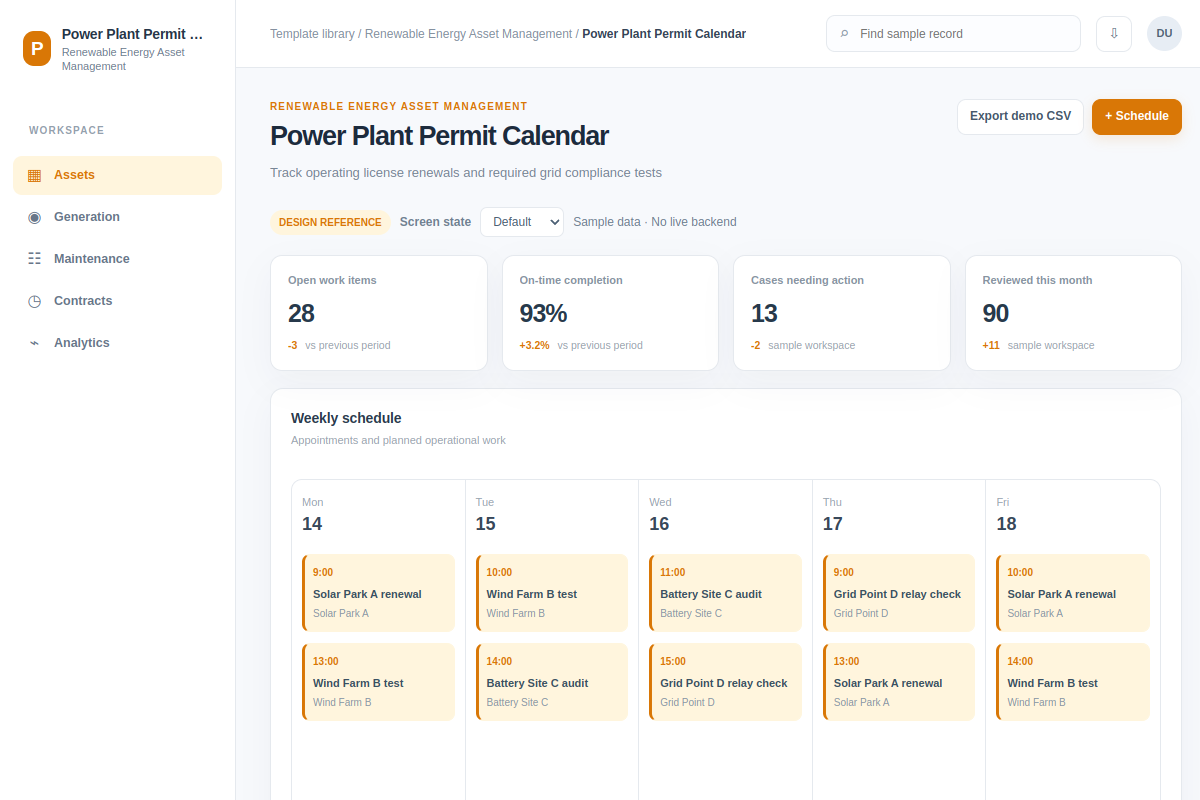
Task: Click Sample data · No live backend note
Action: (655, 222)
